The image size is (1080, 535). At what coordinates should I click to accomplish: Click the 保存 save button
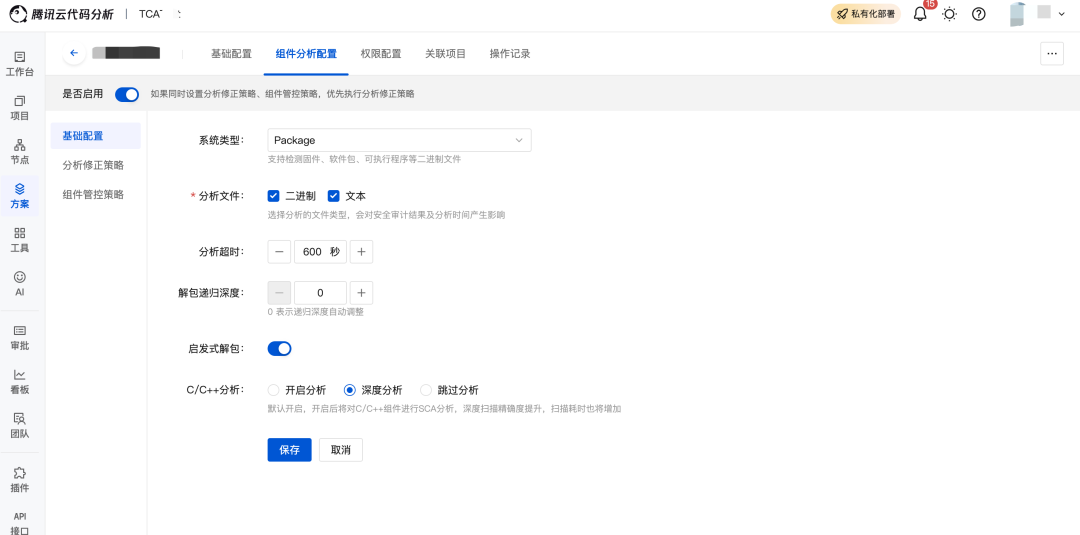click(x=289, y=450)
